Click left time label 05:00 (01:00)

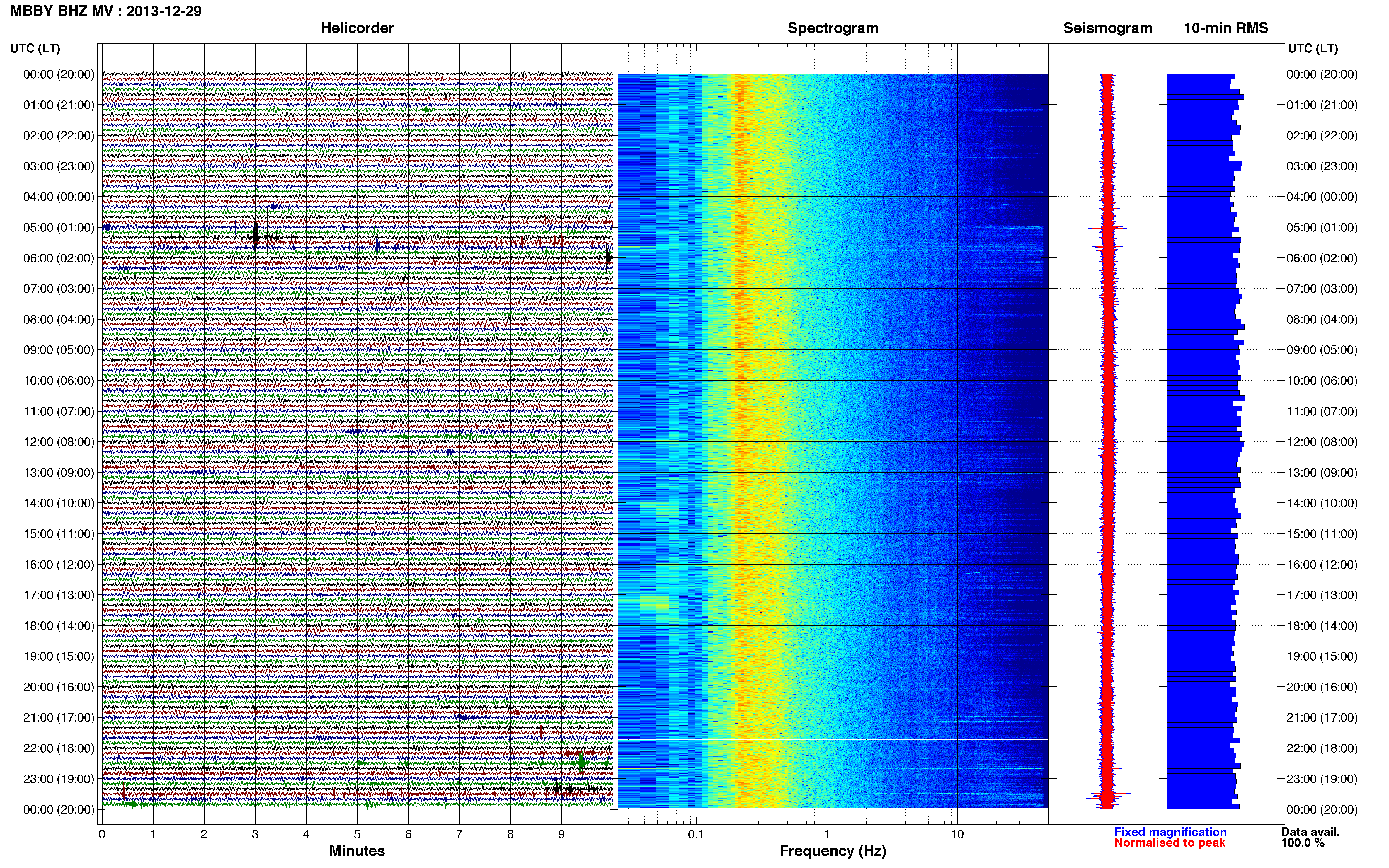tap(59, 227)
